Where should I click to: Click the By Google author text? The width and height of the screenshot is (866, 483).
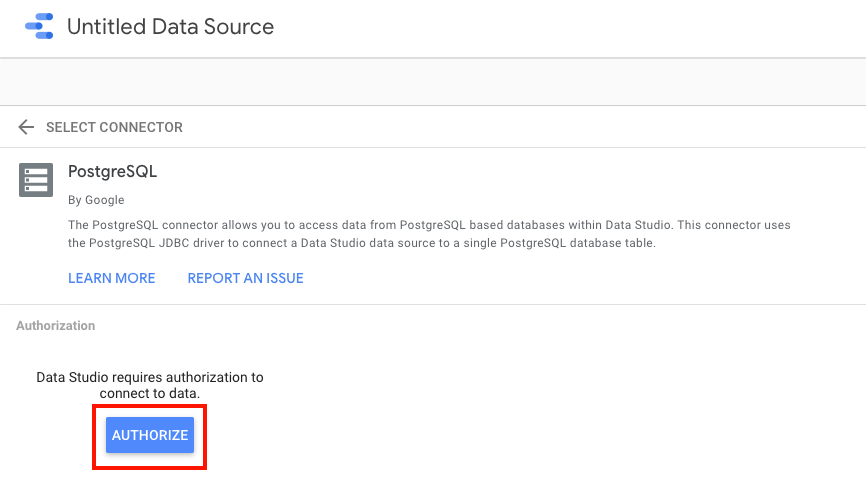point(96,200)
